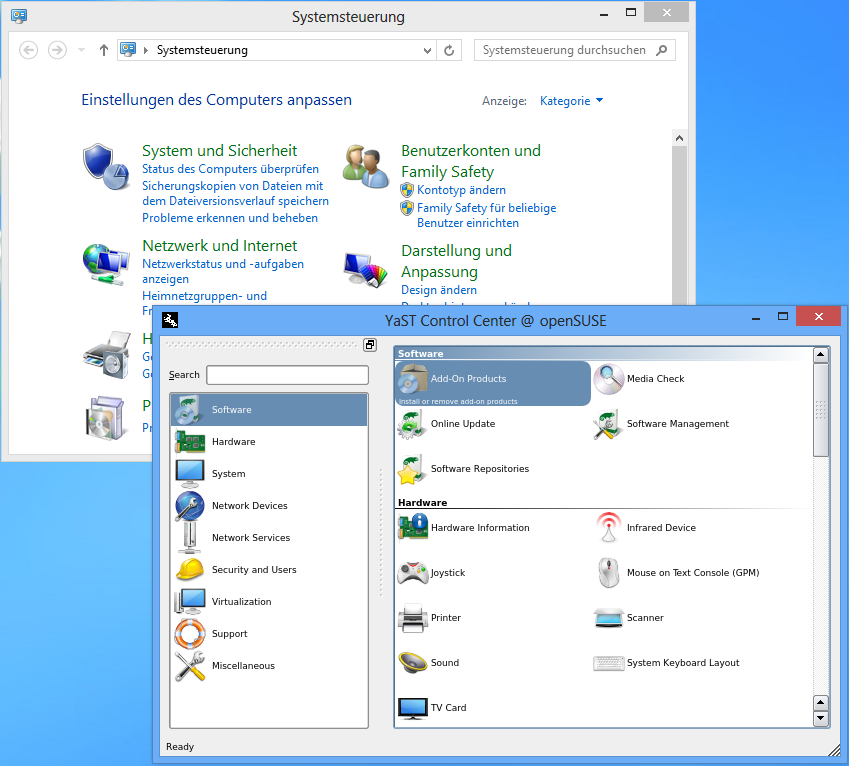Select System monitor icon in sidebar
The height and width of the screenshot is (766, 849).
[190, 474]
